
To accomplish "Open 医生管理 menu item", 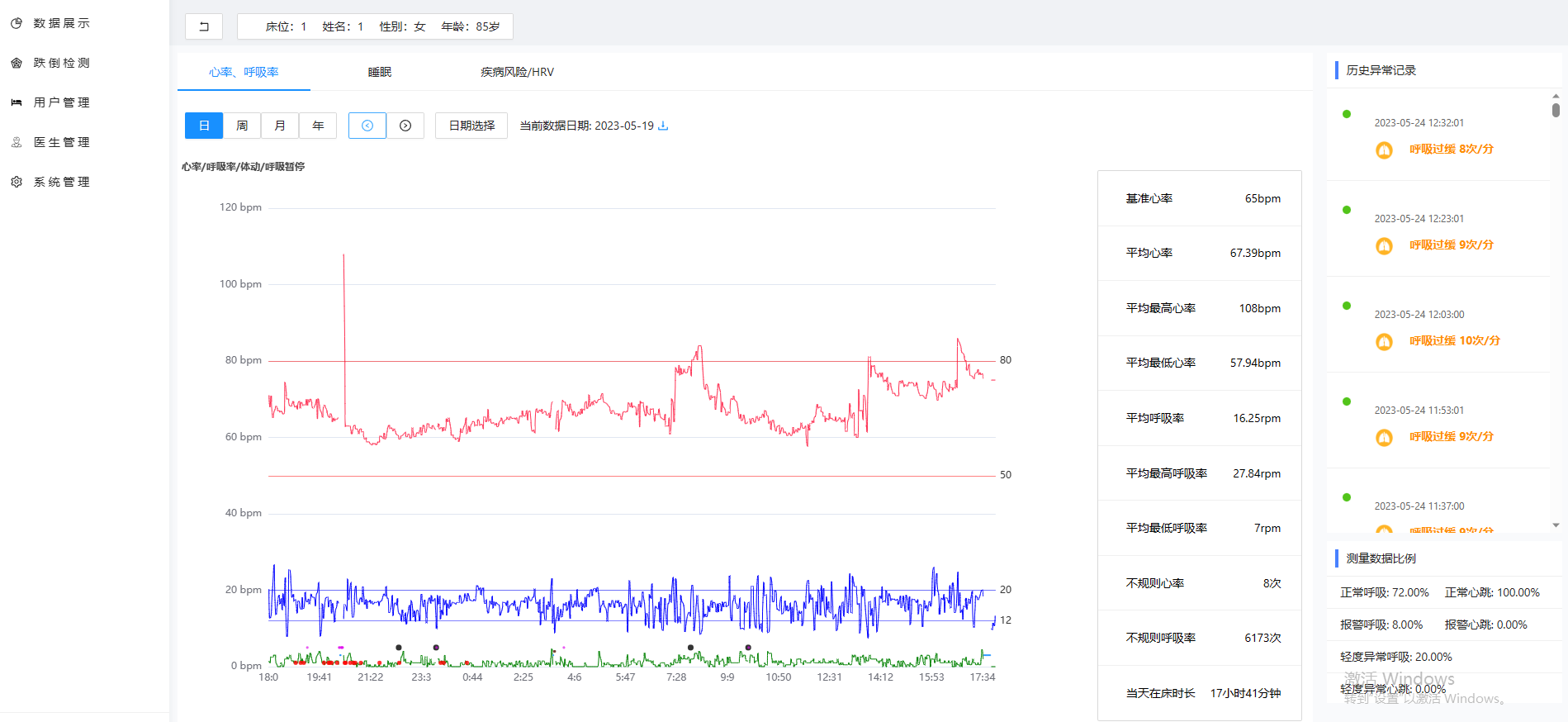I will tap(62, 142).
